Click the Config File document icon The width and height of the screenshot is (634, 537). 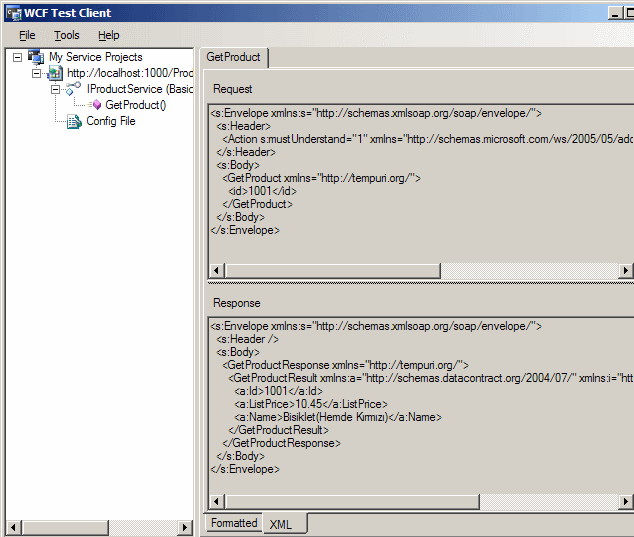74,122
